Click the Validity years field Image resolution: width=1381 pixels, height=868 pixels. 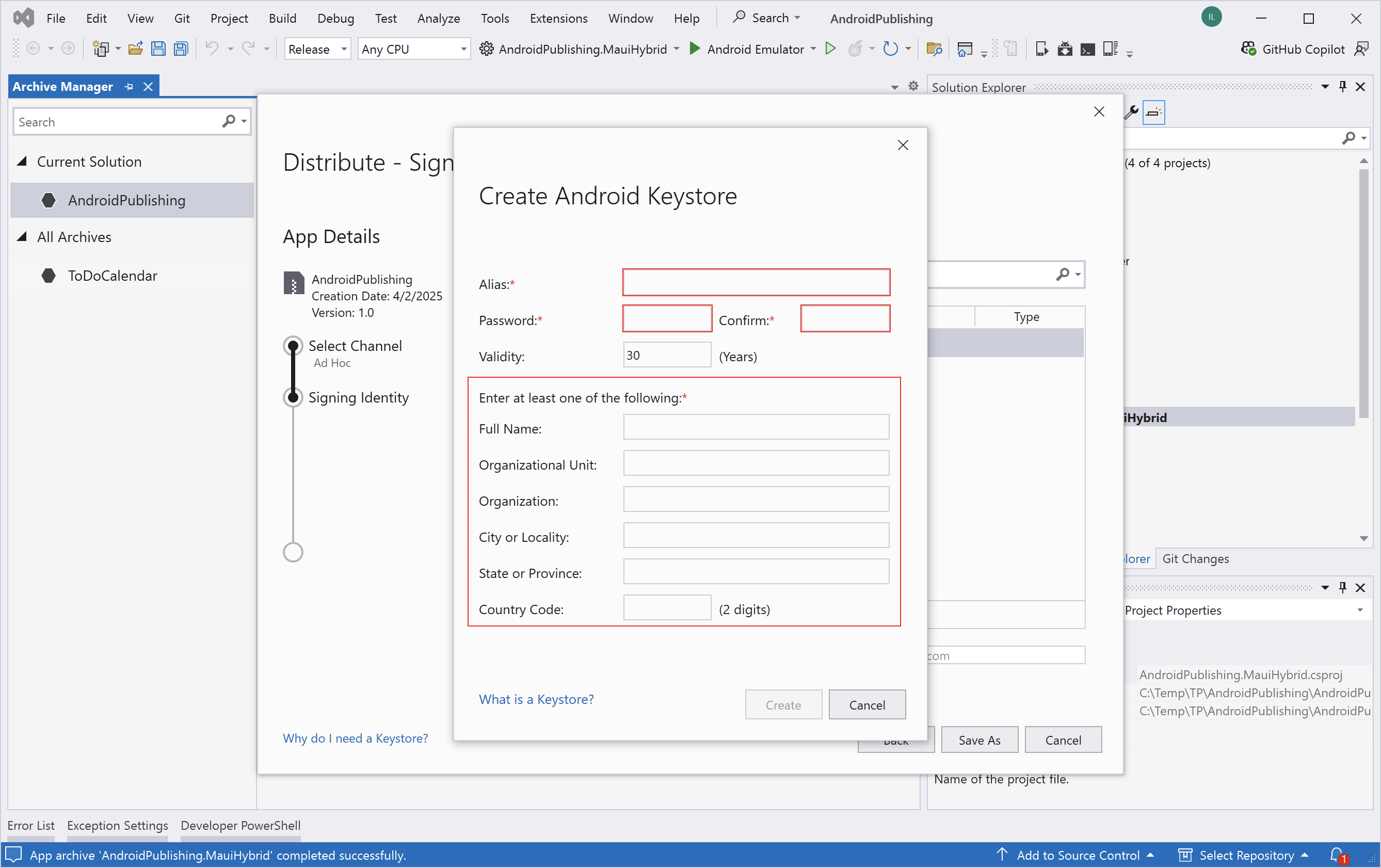click(x=668, y=355)
